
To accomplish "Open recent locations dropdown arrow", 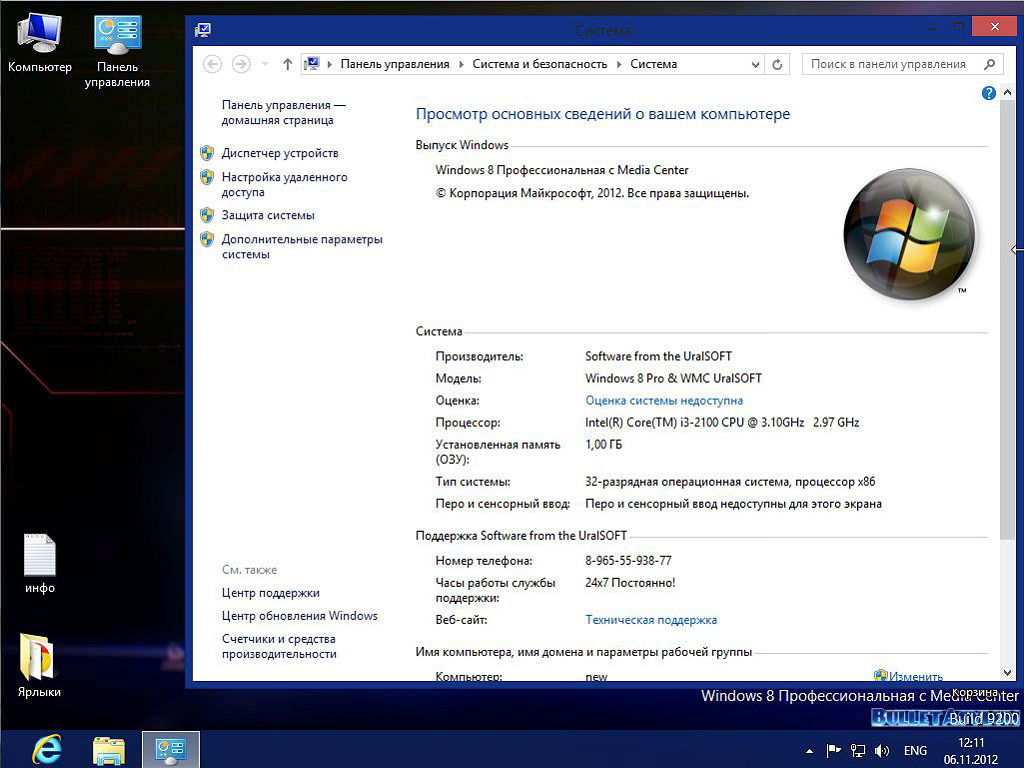I will click(x=265, y=64).
